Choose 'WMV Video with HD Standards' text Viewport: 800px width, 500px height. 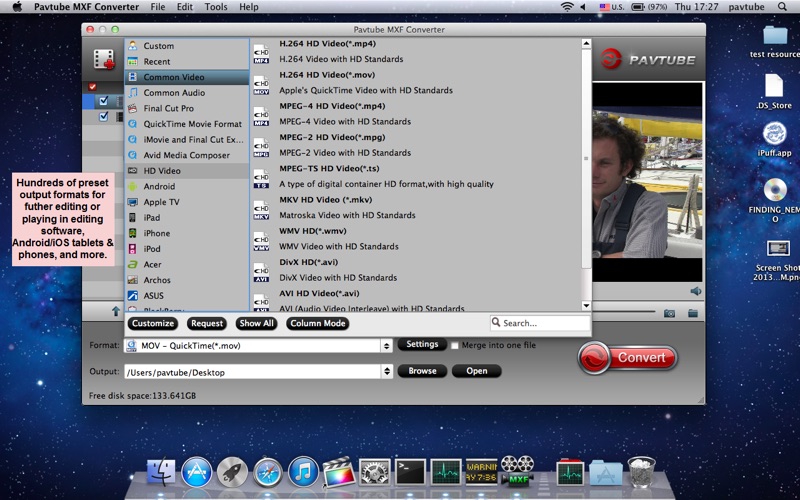coord(339,246)
